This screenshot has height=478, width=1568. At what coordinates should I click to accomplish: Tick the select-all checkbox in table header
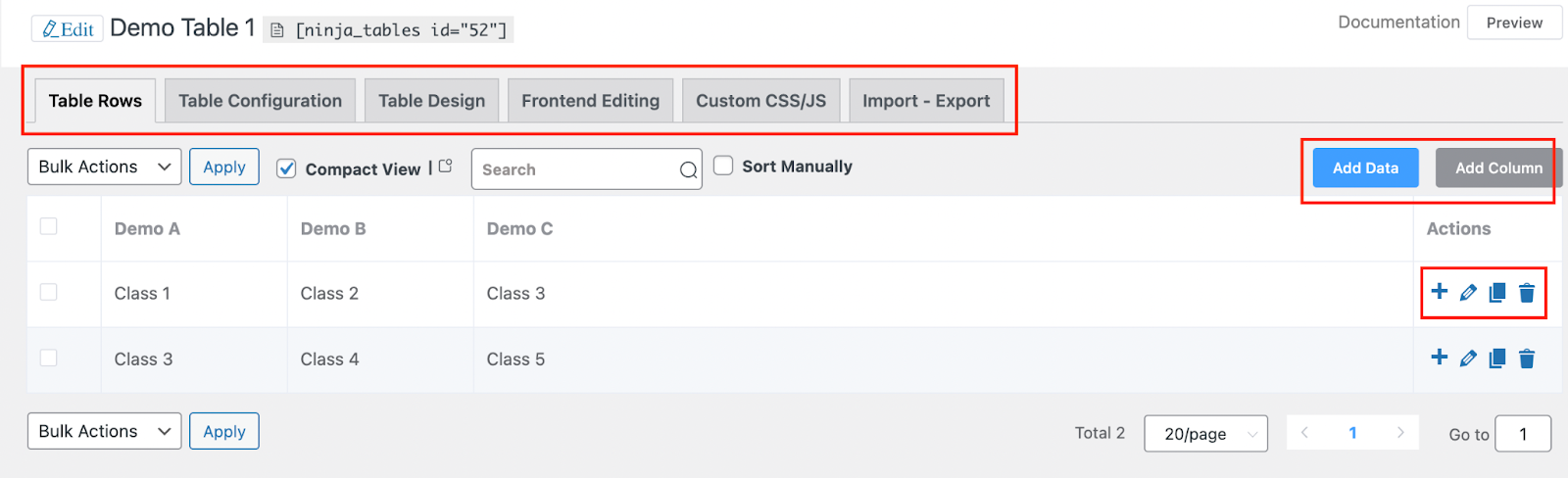[48, 226]
